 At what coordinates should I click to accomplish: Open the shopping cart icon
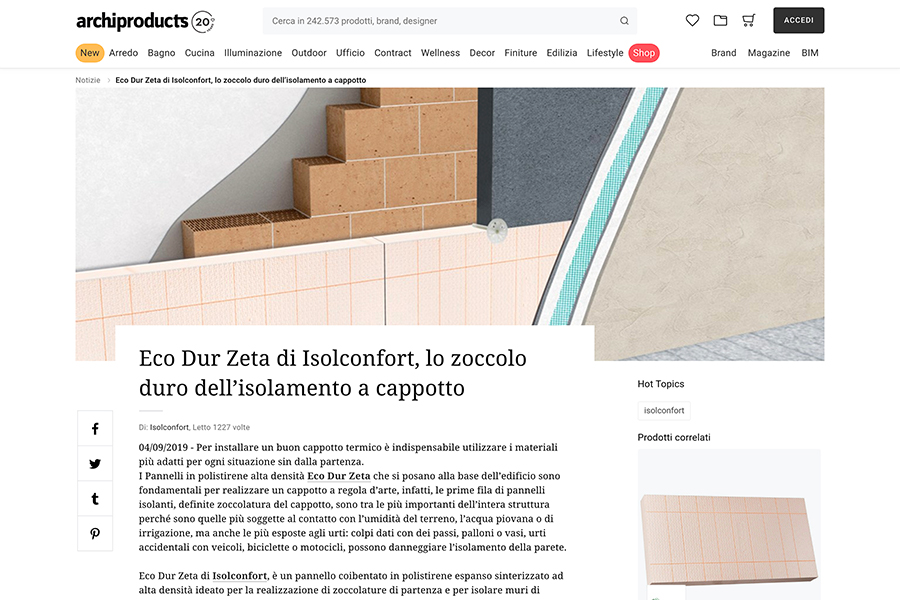(x=748, y=19)
